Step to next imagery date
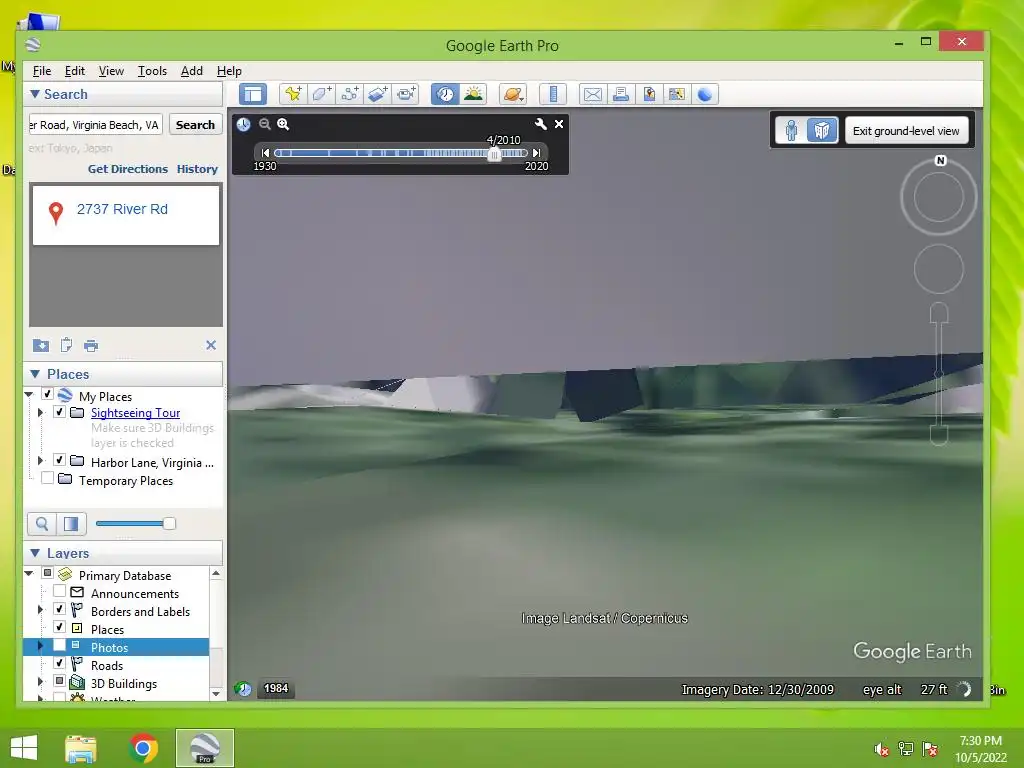The image size is (1024, 768). point(536,153)
